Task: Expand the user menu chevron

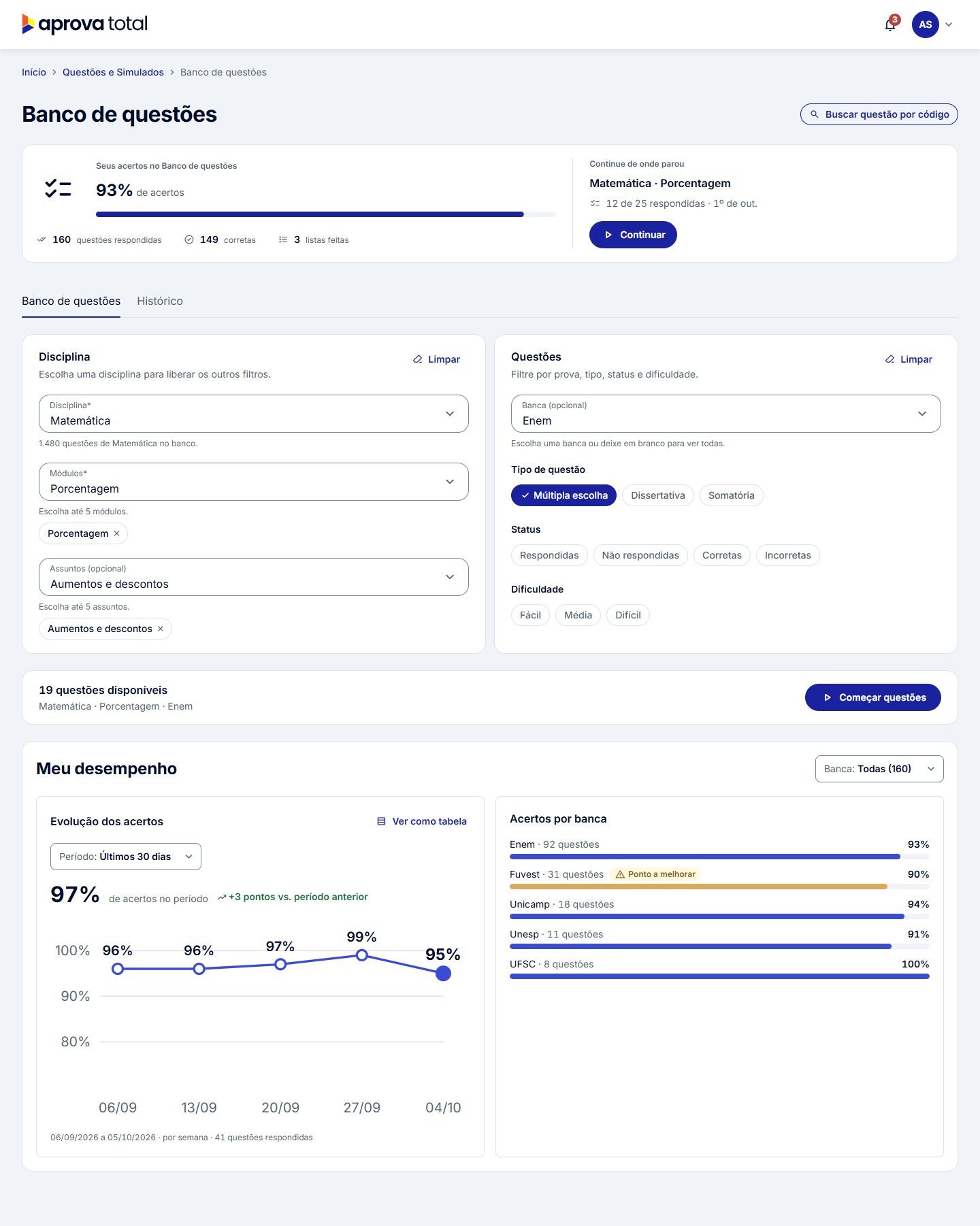Action: pos(949,24)
